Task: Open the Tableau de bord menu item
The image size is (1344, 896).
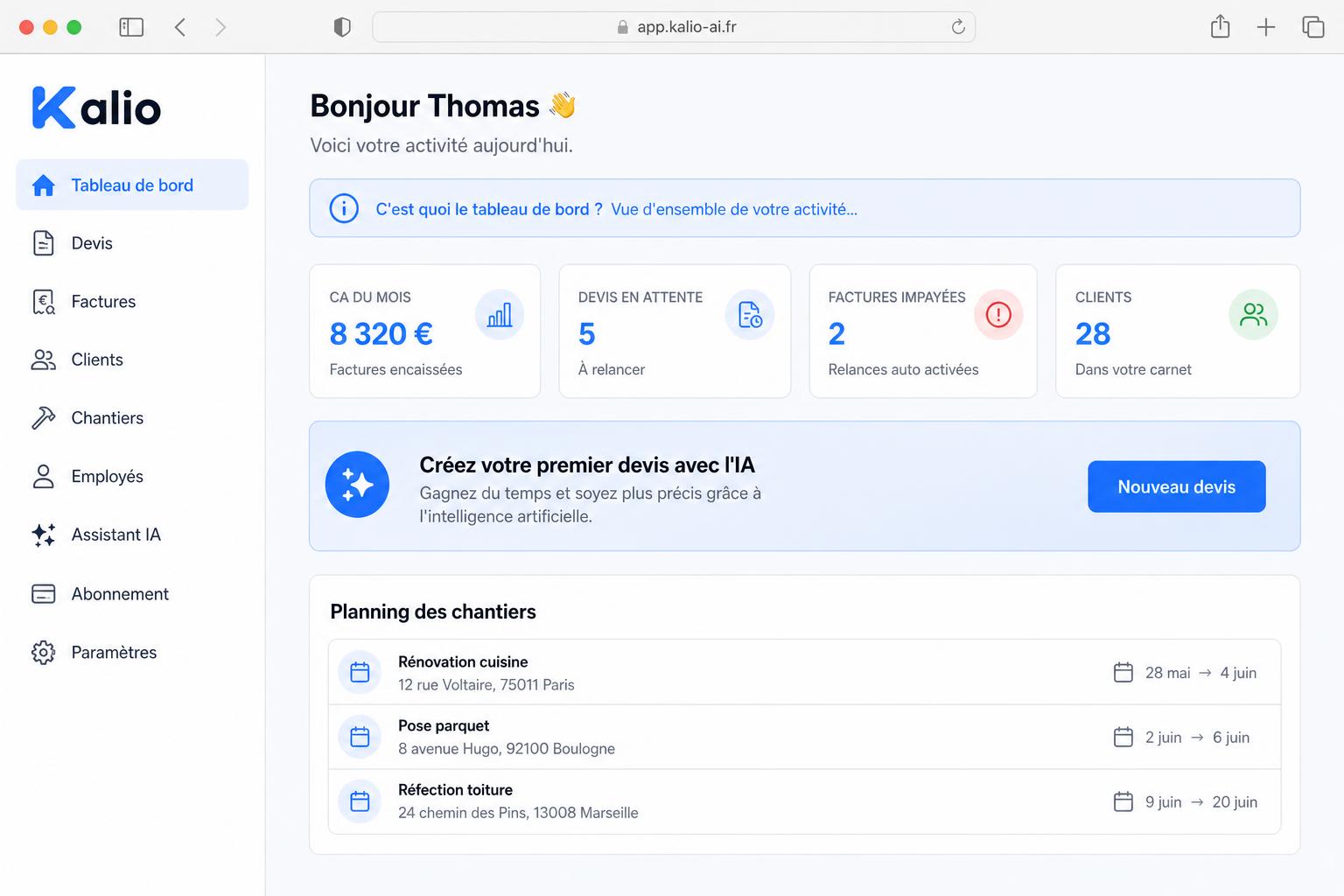Action: pos(132,185)
